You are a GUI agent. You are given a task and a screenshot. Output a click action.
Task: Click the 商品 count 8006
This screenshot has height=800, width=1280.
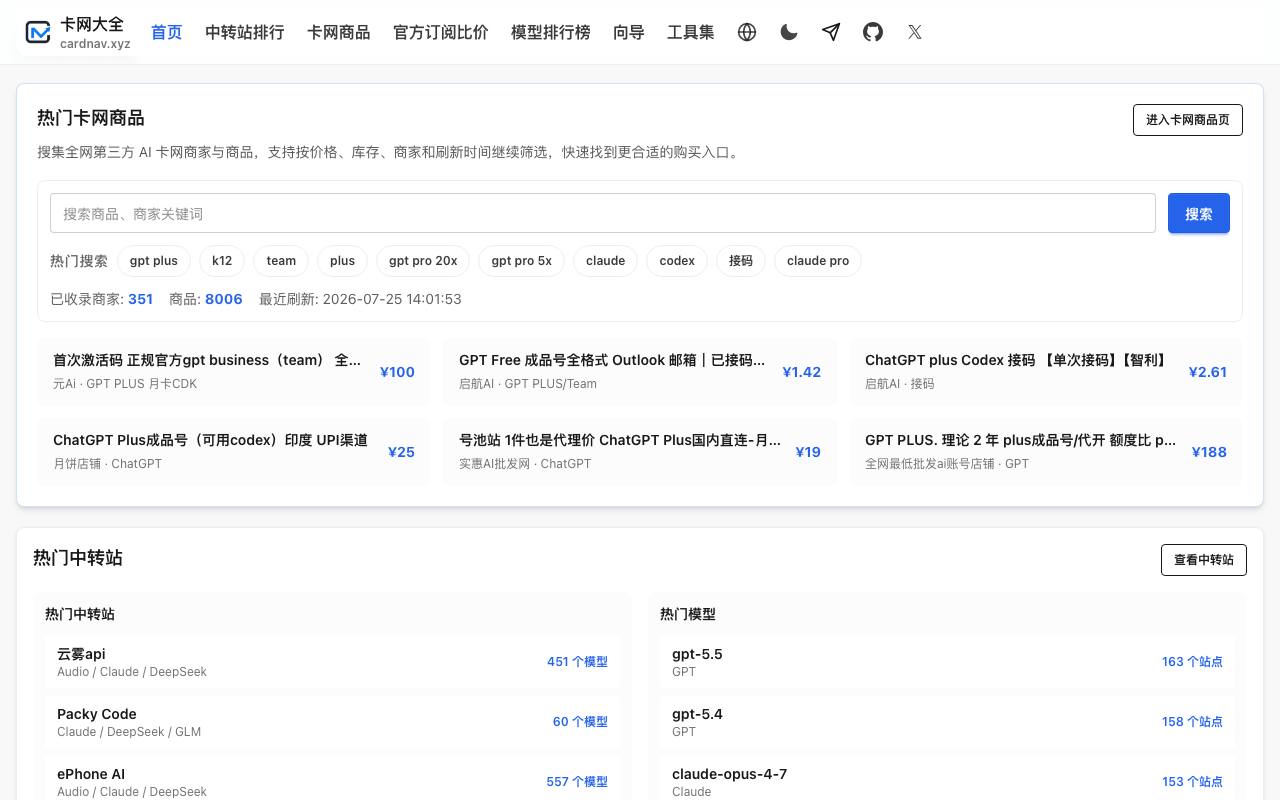pos(224,299)
